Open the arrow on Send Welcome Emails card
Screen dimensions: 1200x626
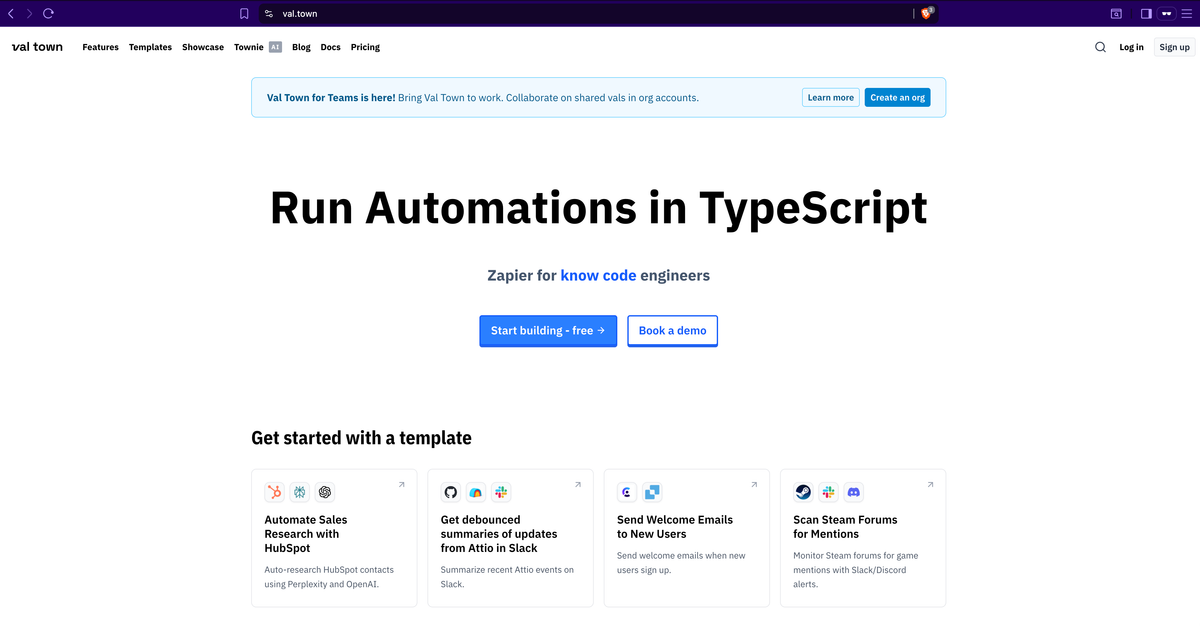click(x=754, y=485)
